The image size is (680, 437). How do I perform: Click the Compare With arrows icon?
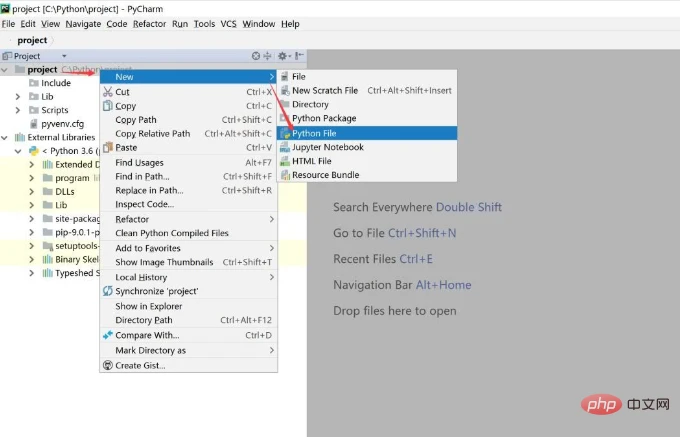108,335
